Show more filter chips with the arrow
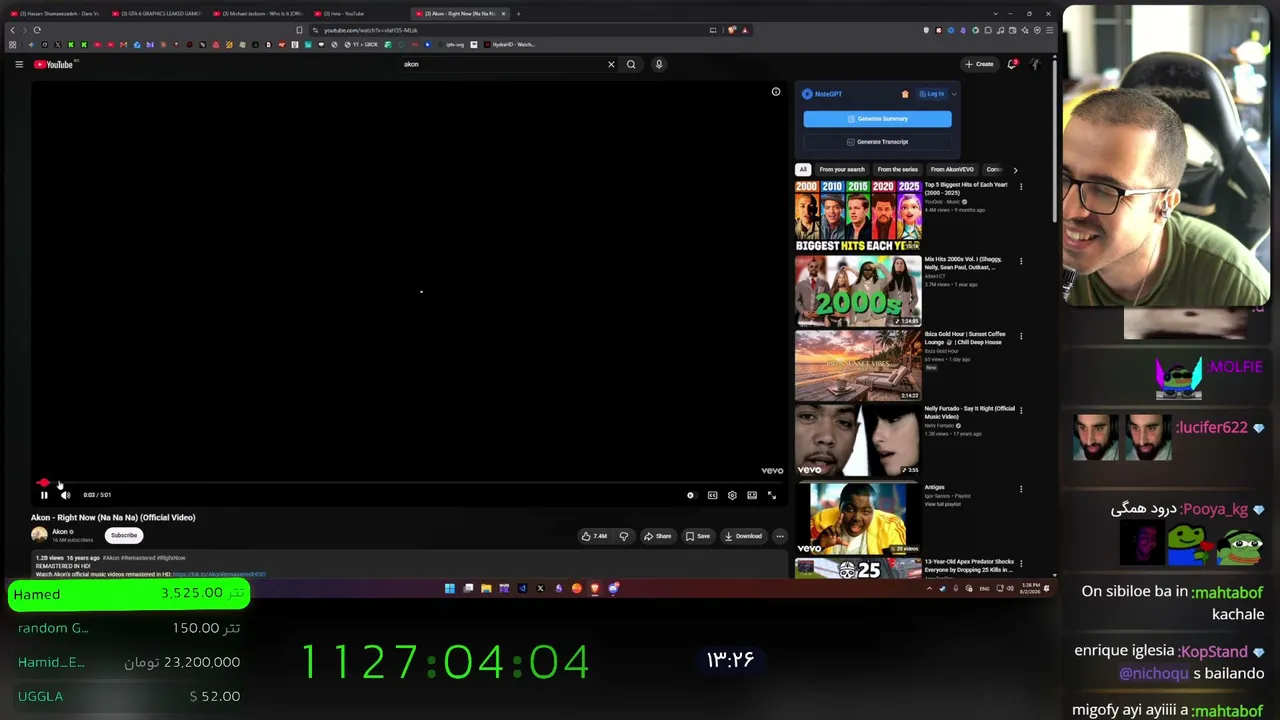 [1015, 170]
